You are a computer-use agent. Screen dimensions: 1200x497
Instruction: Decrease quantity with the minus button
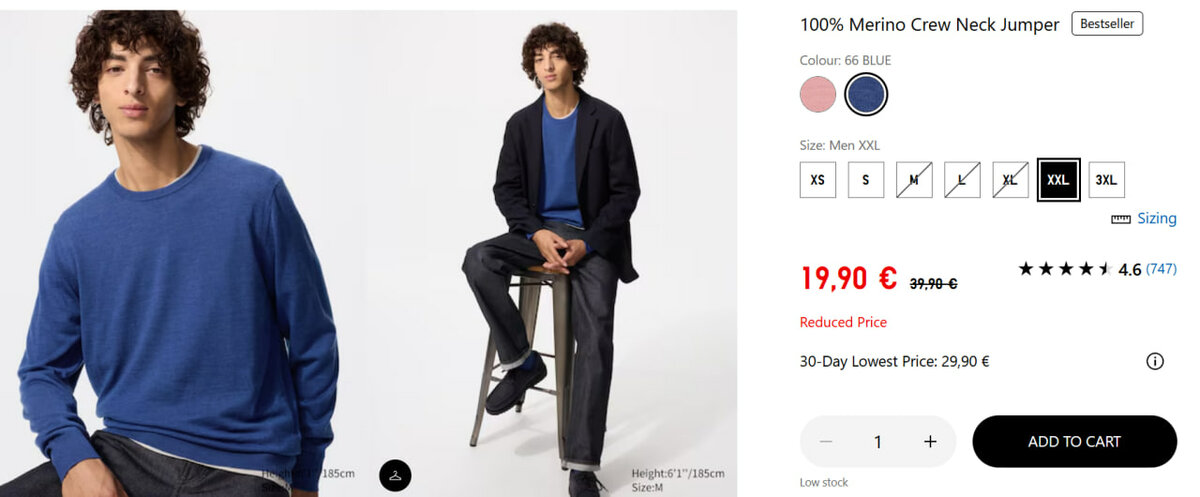pos(826,441)
